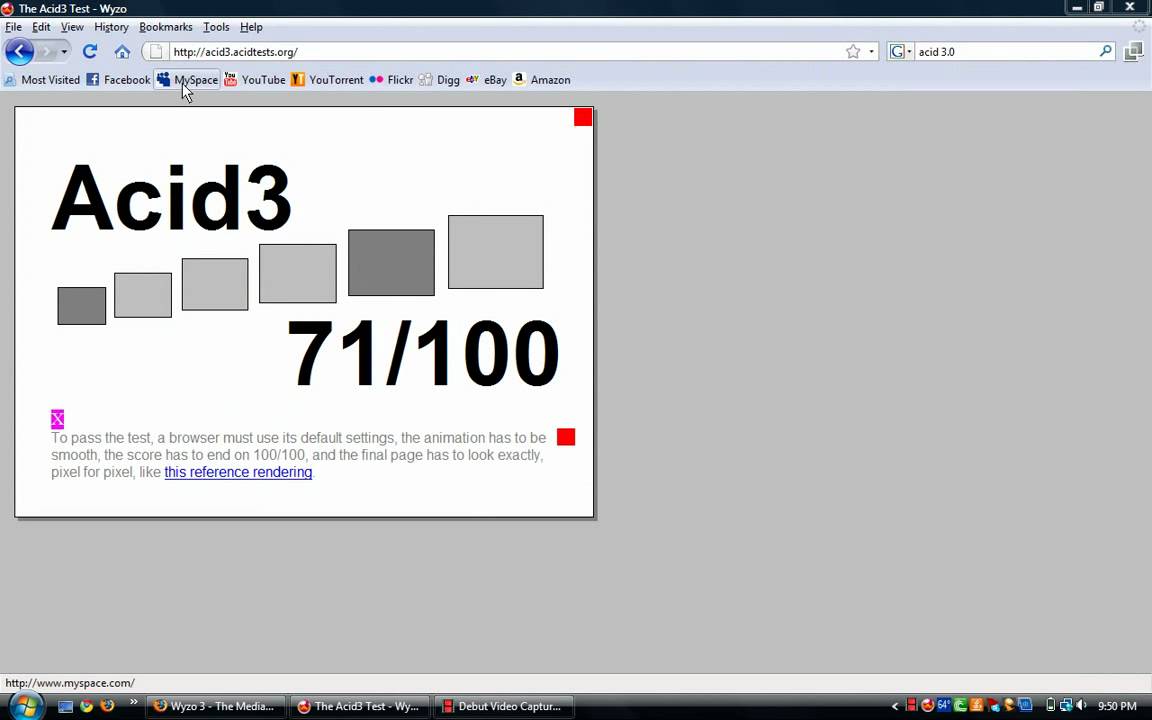Click the golden bird tray icon
This screenshot has width=1152, height=720.
pos(1009,705)
